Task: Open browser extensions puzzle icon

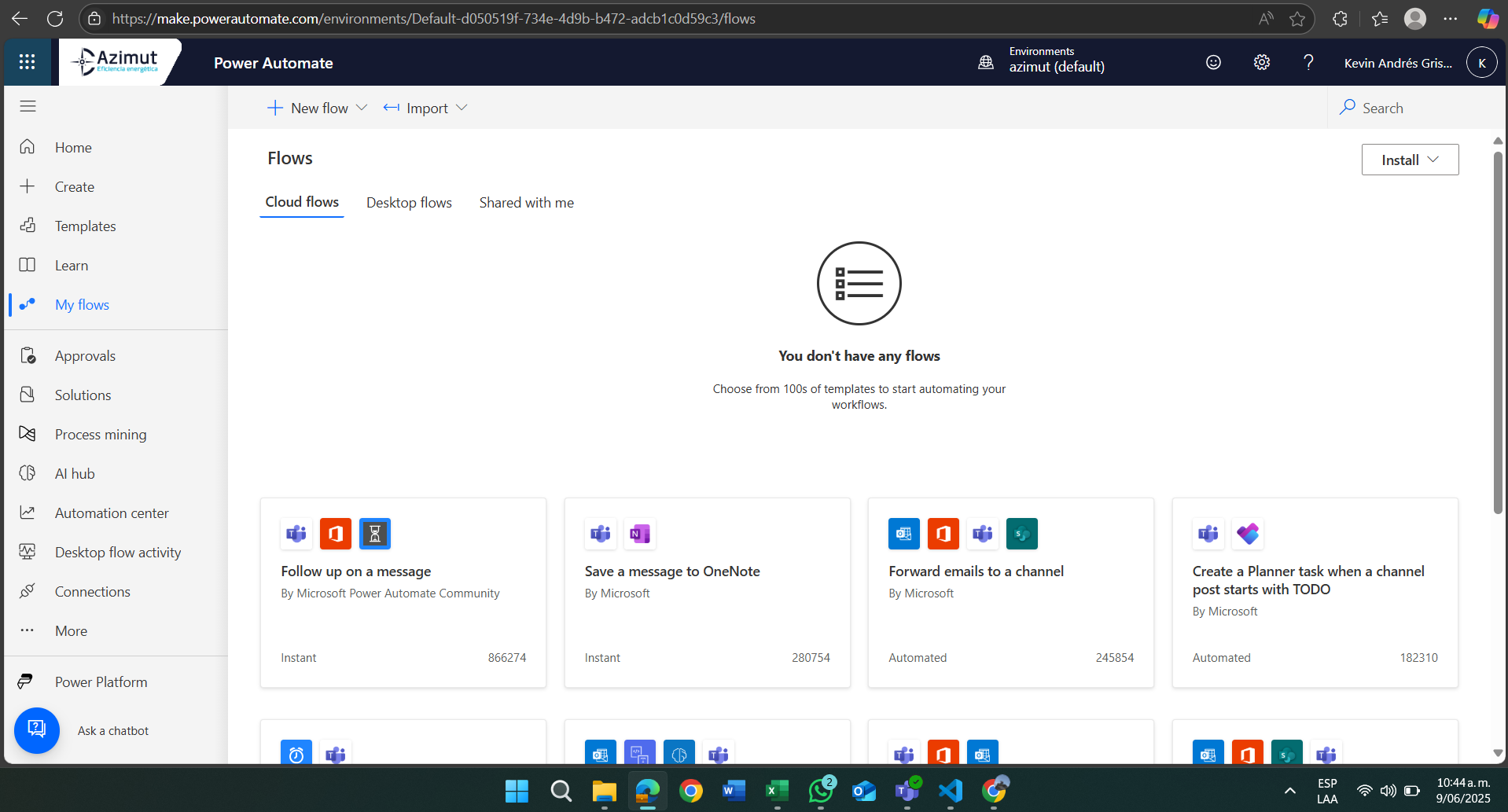Action: point(1341,18)
